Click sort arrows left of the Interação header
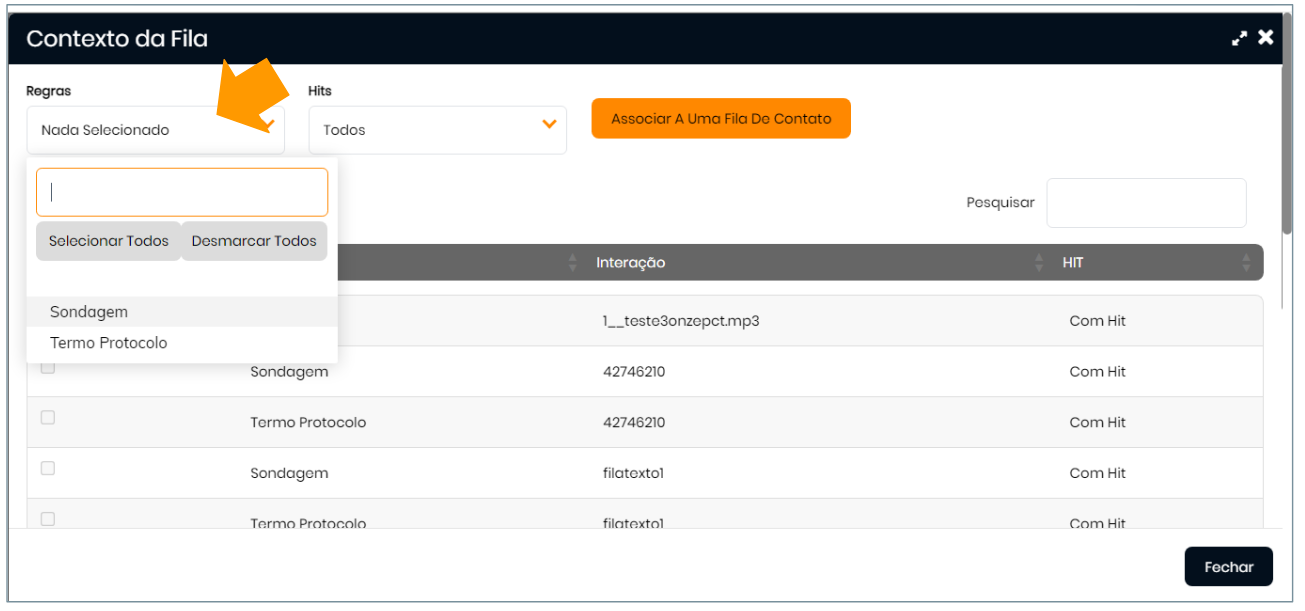Screen dimensions: 1305x611 click(572, 263)
